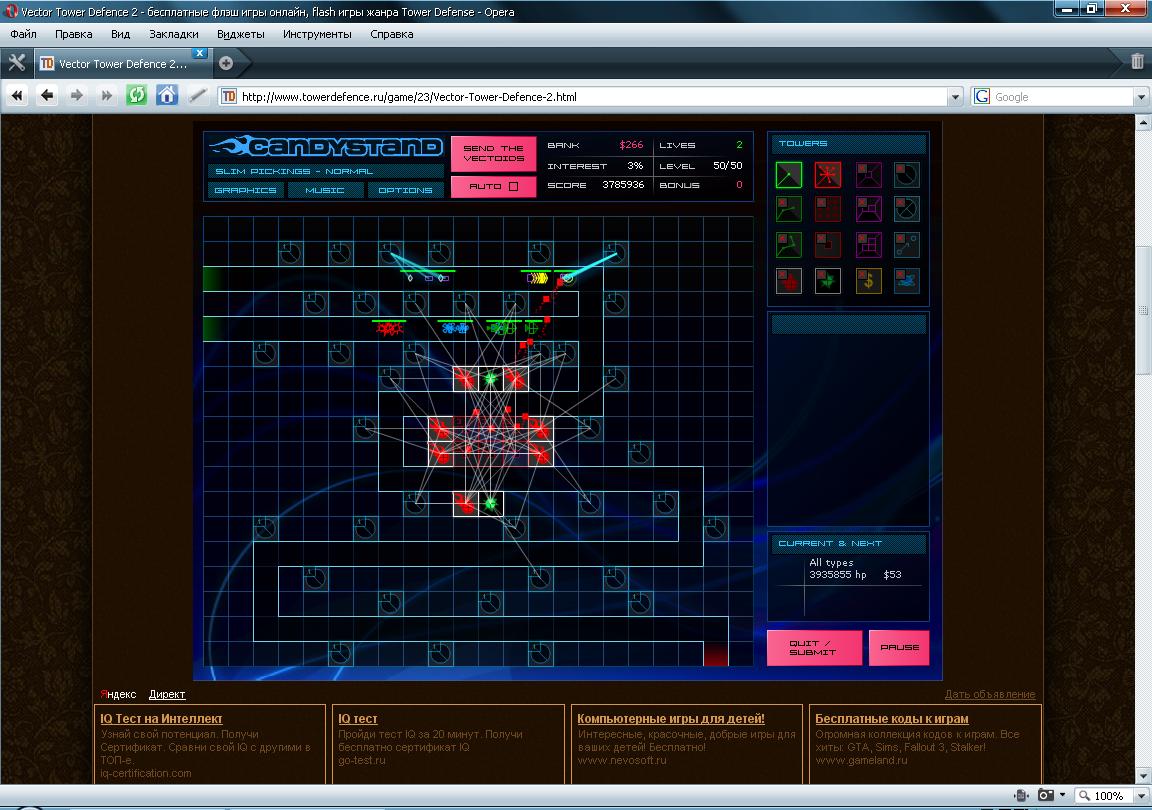
Task: Select the red starburst tower icon
Action: point(828,175)
